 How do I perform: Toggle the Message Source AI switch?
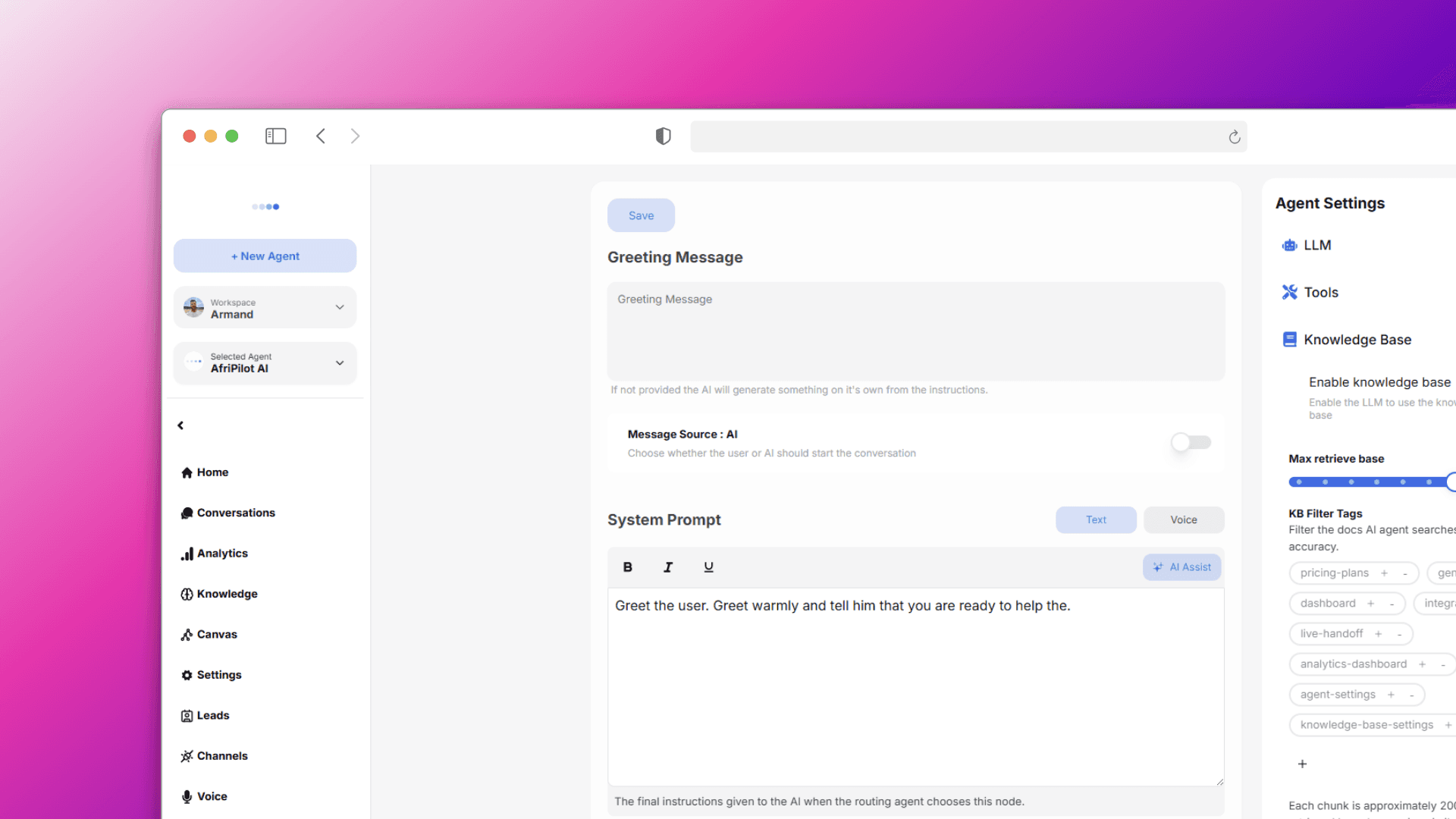click(x=1191, y=442)
